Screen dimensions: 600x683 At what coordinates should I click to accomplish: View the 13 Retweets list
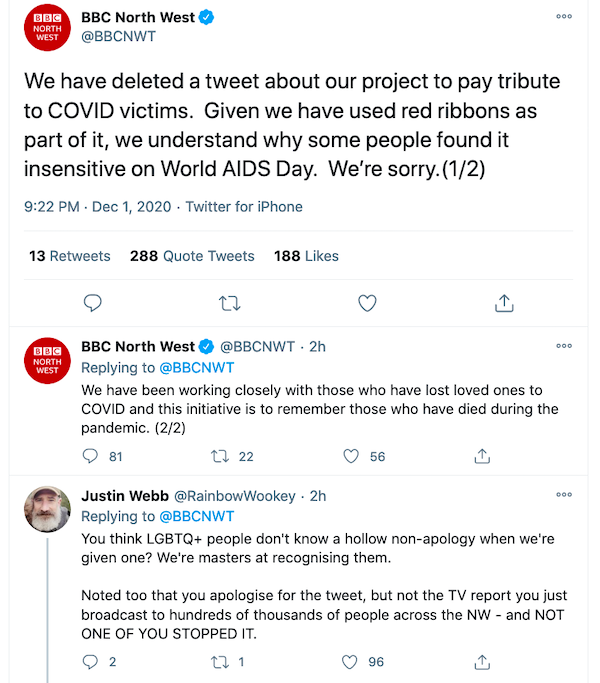tap(70, 256)
